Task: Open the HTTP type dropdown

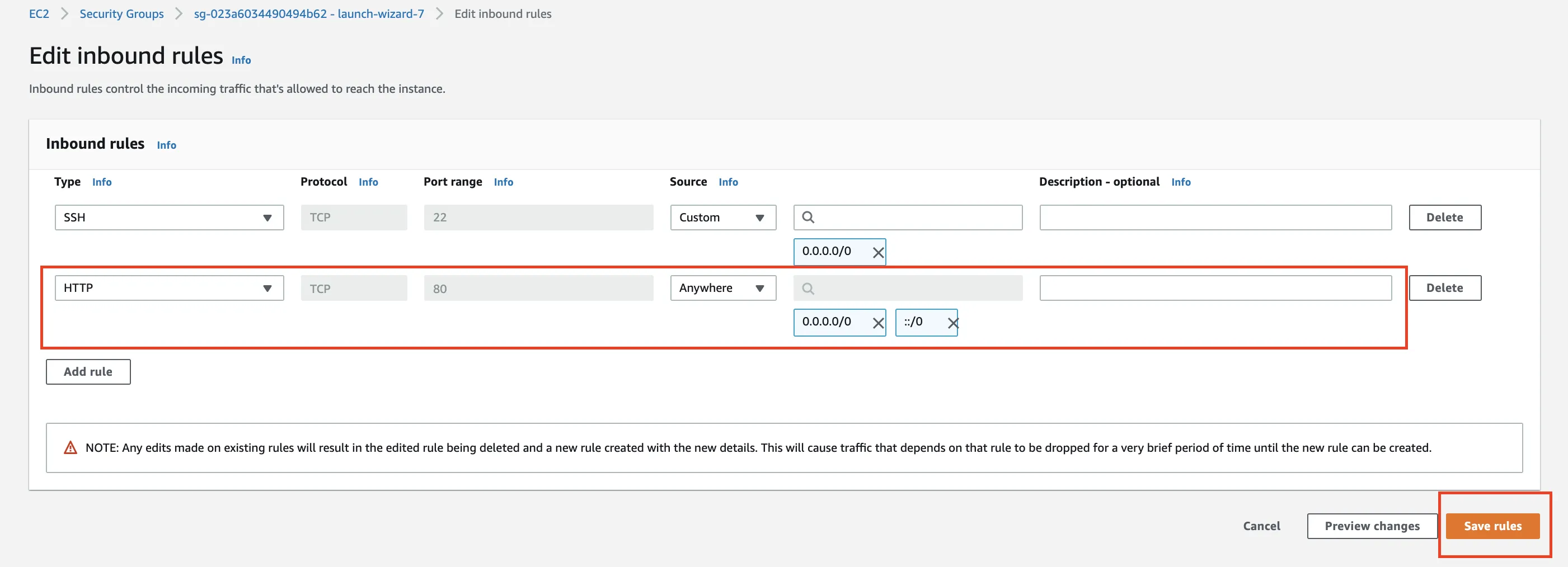Action: point(169,289)
